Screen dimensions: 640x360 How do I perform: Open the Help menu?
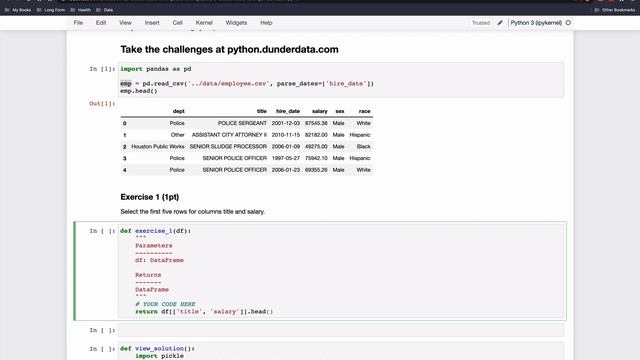tap(266, 23)
